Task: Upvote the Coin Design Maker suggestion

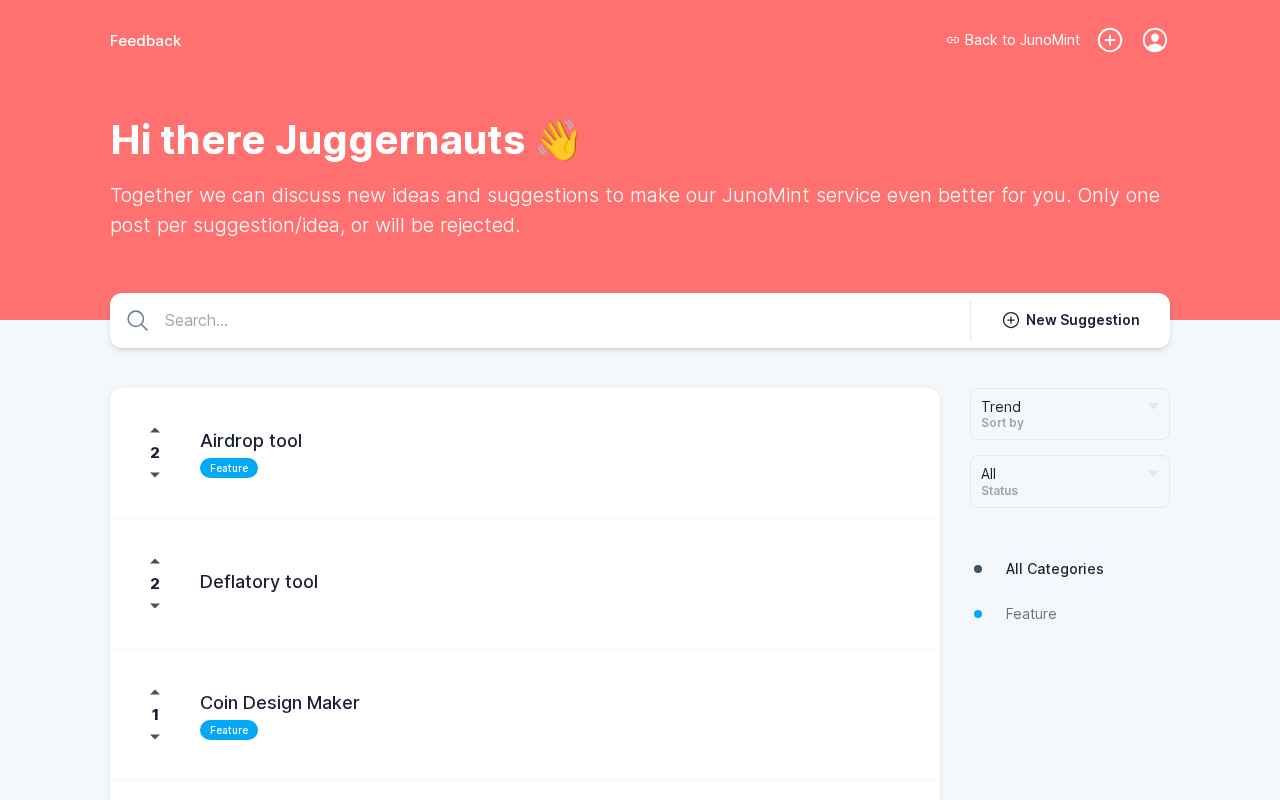Action: (155, 693)
